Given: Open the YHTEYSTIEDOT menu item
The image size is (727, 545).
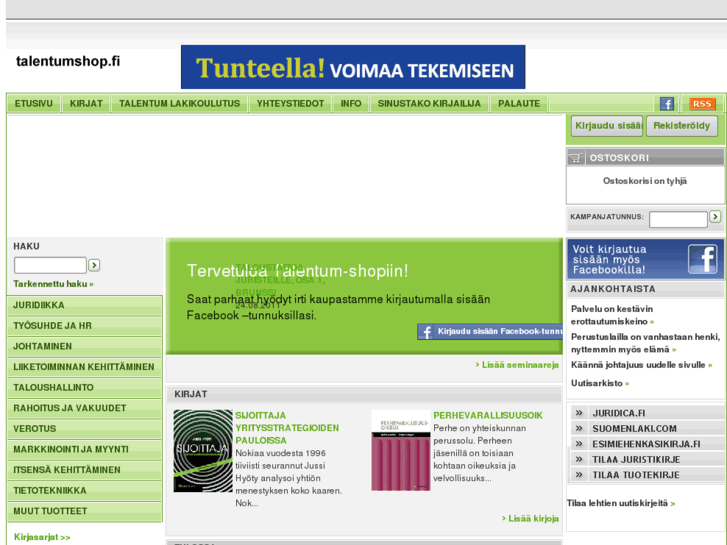Looking at the screenshot, I should tap(290, 103).
